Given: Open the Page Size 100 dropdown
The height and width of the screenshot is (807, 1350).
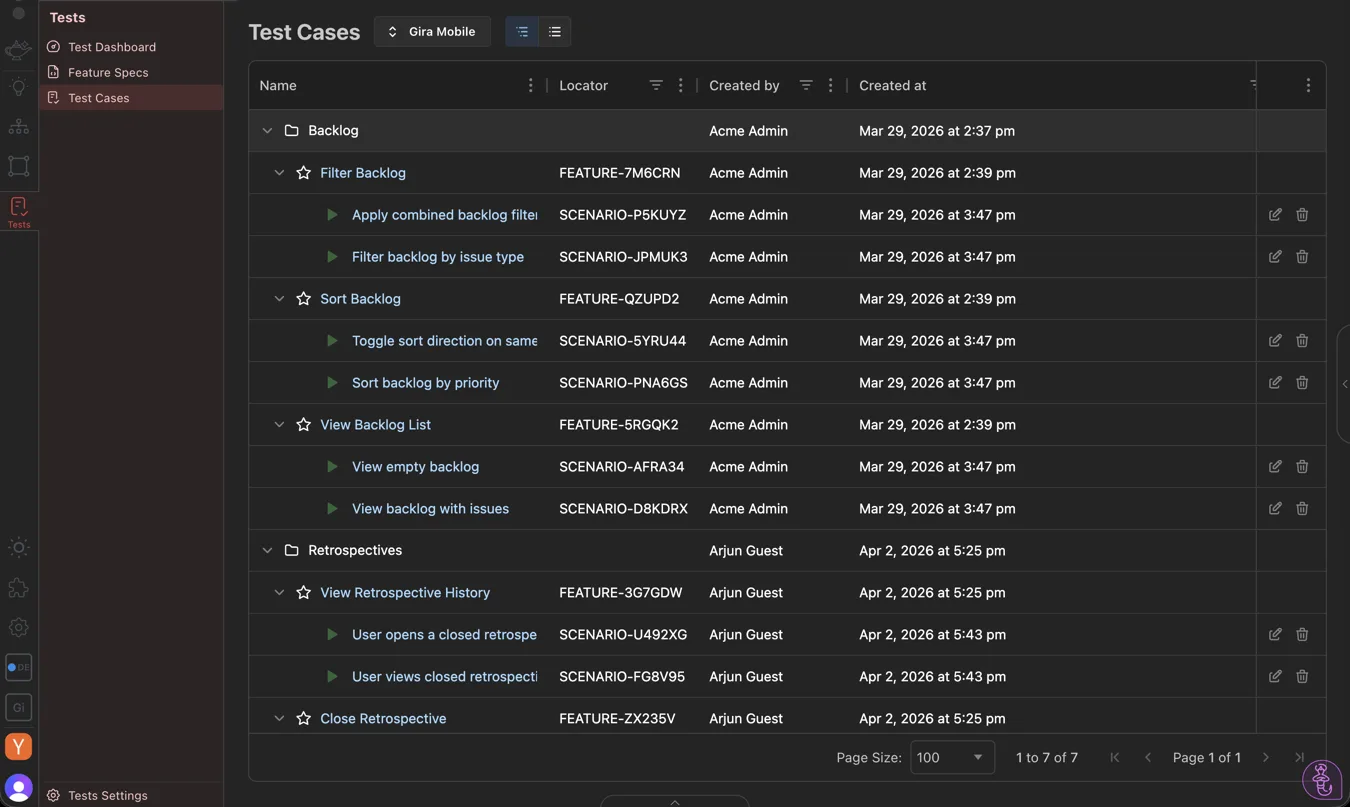Looking at the screenshot, I should pyautogui.click(x=951, y=758).
